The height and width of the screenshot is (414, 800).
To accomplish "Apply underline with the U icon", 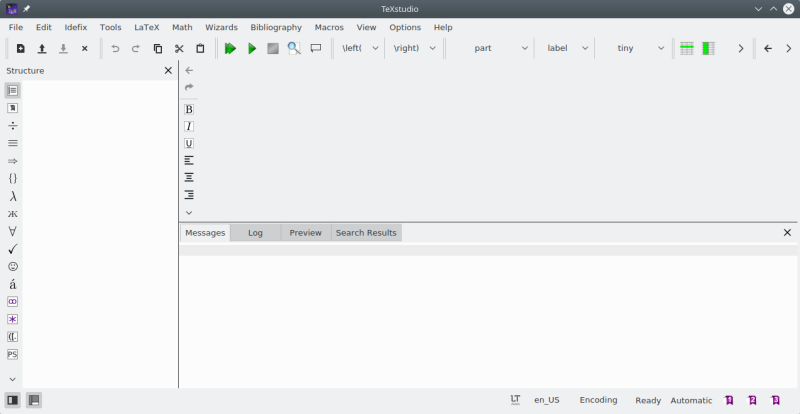I will click(x=189, y=143).
